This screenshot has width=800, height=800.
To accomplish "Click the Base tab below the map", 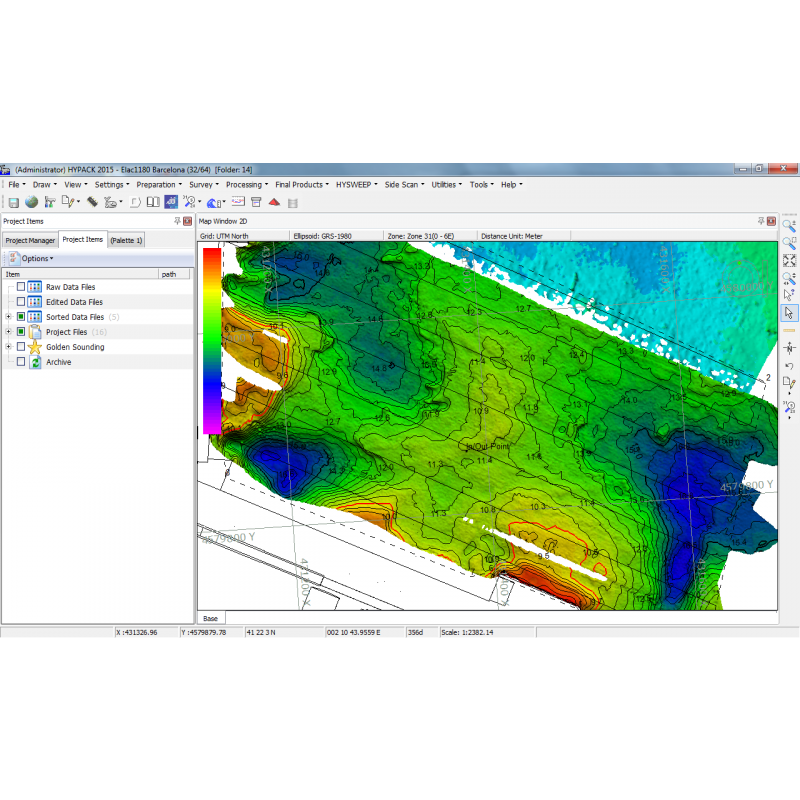I will (x=208, y=618).
